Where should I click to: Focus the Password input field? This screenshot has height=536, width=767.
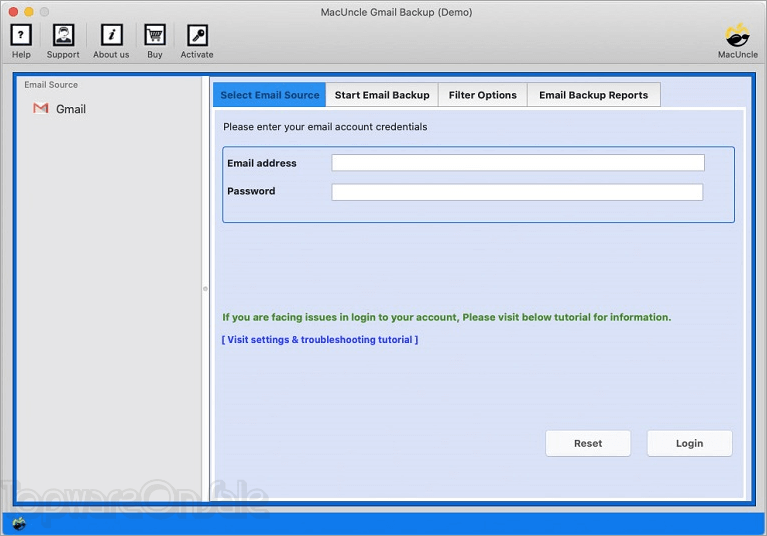[517, 192]
